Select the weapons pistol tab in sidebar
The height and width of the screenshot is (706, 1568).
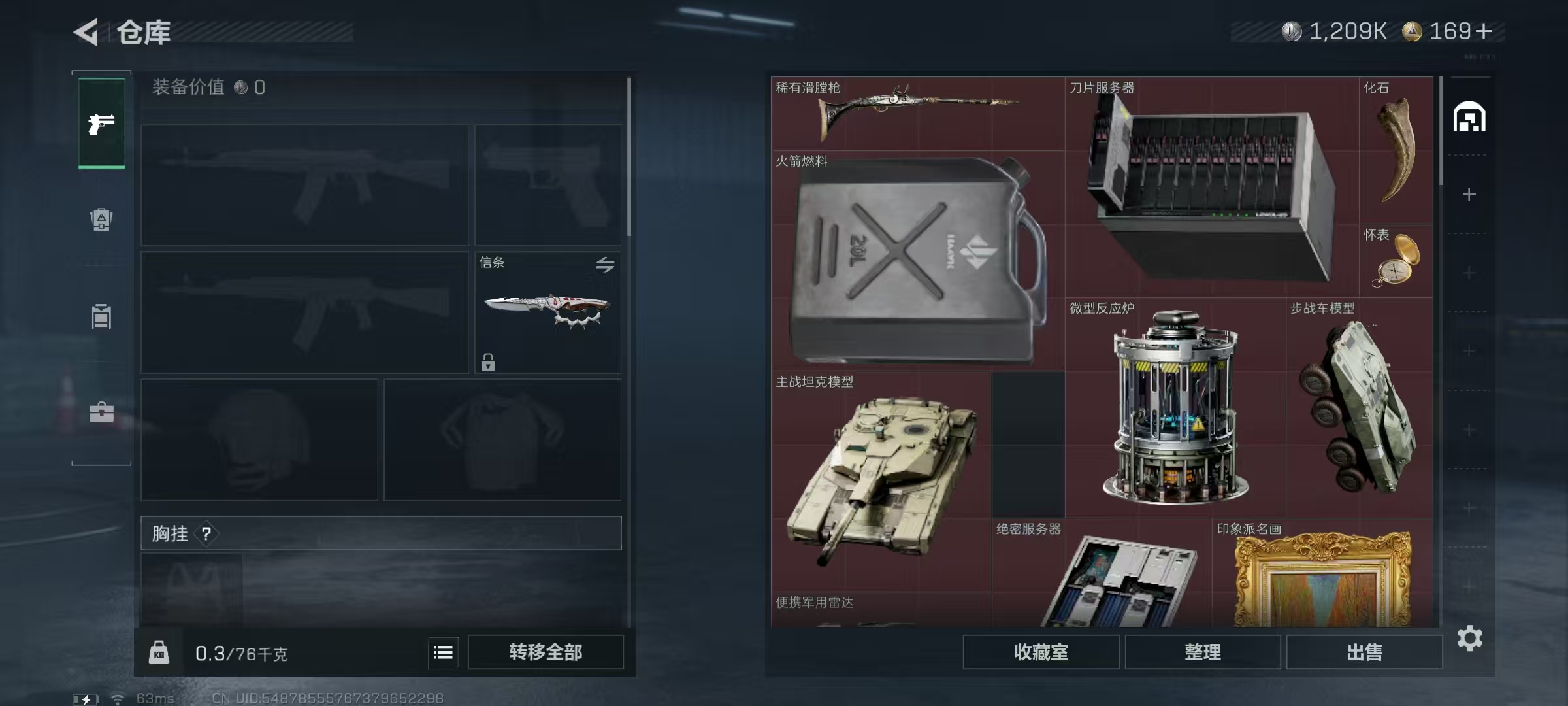click(102, 124)
